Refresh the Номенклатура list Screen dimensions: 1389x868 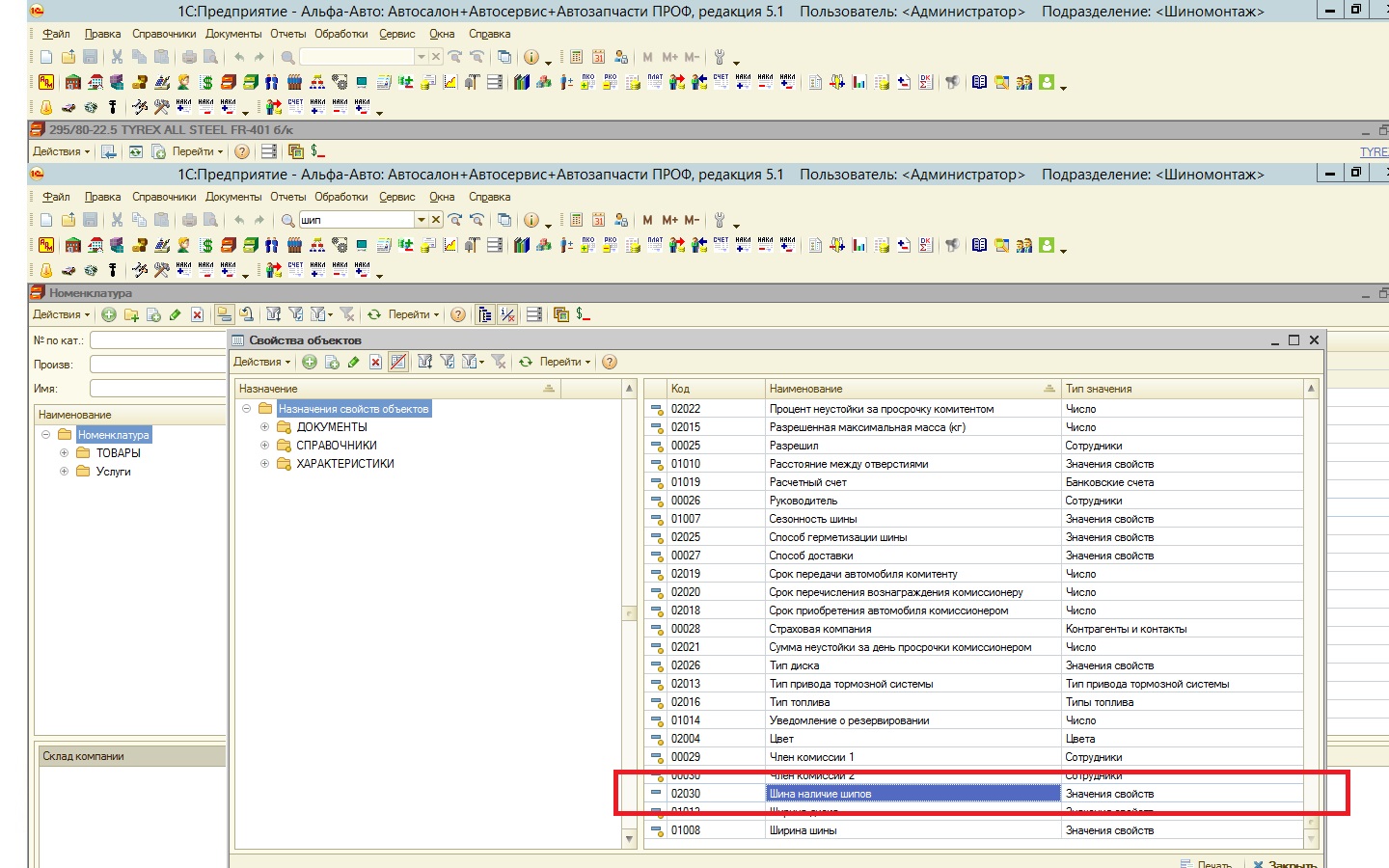pyautogui.click(x=374, y=314)
